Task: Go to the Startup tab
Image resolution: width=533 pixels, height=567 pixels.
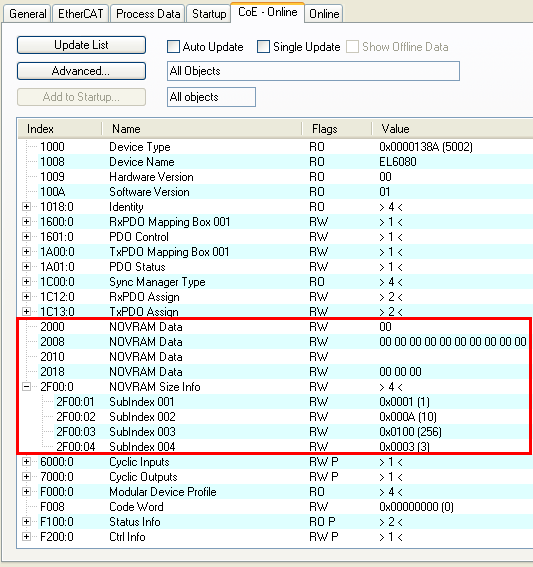Action: tap(209, 14)
